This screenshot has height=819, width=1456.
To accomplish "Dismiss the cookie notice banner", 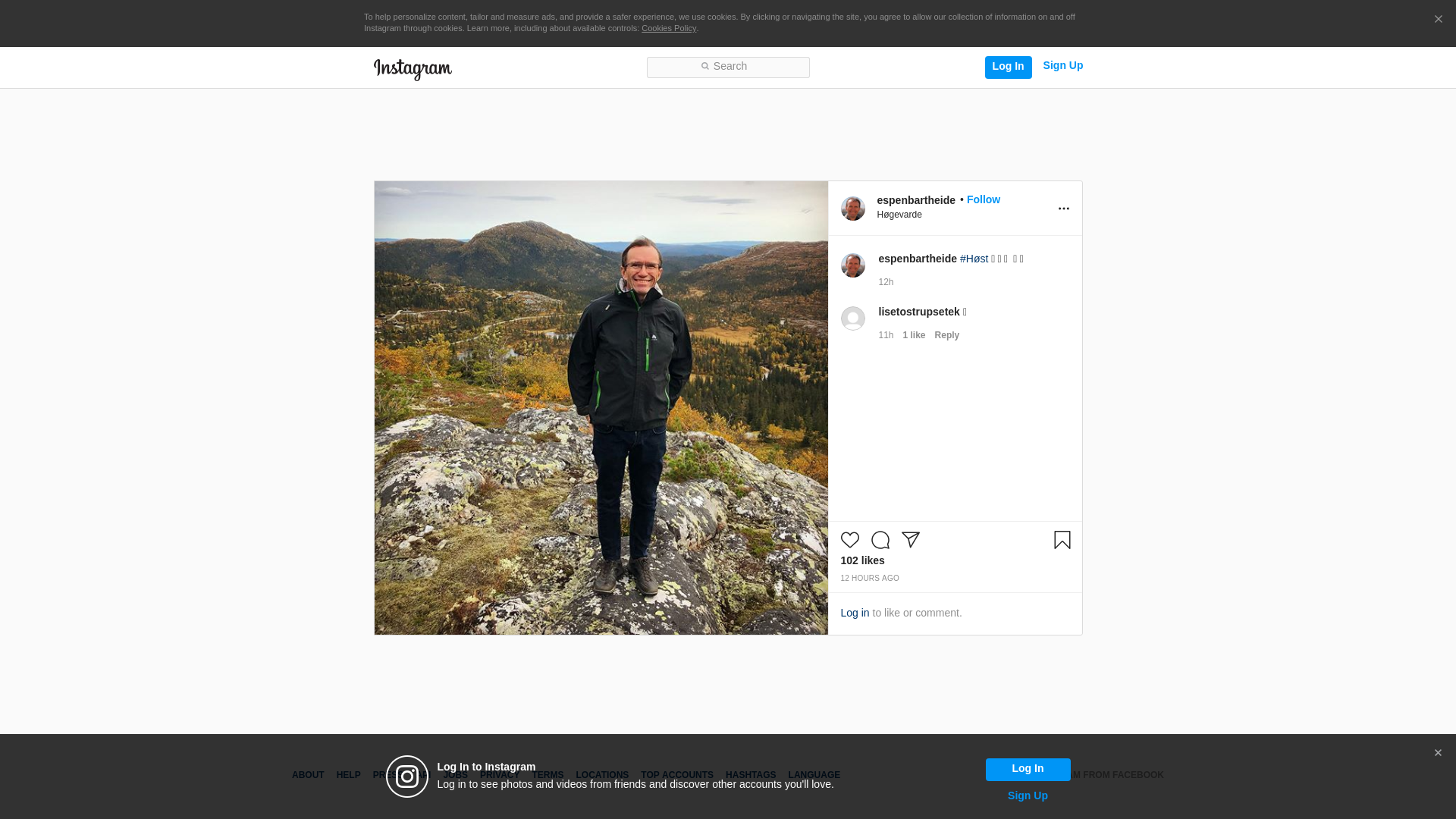I will click(x=1438, y=20).
